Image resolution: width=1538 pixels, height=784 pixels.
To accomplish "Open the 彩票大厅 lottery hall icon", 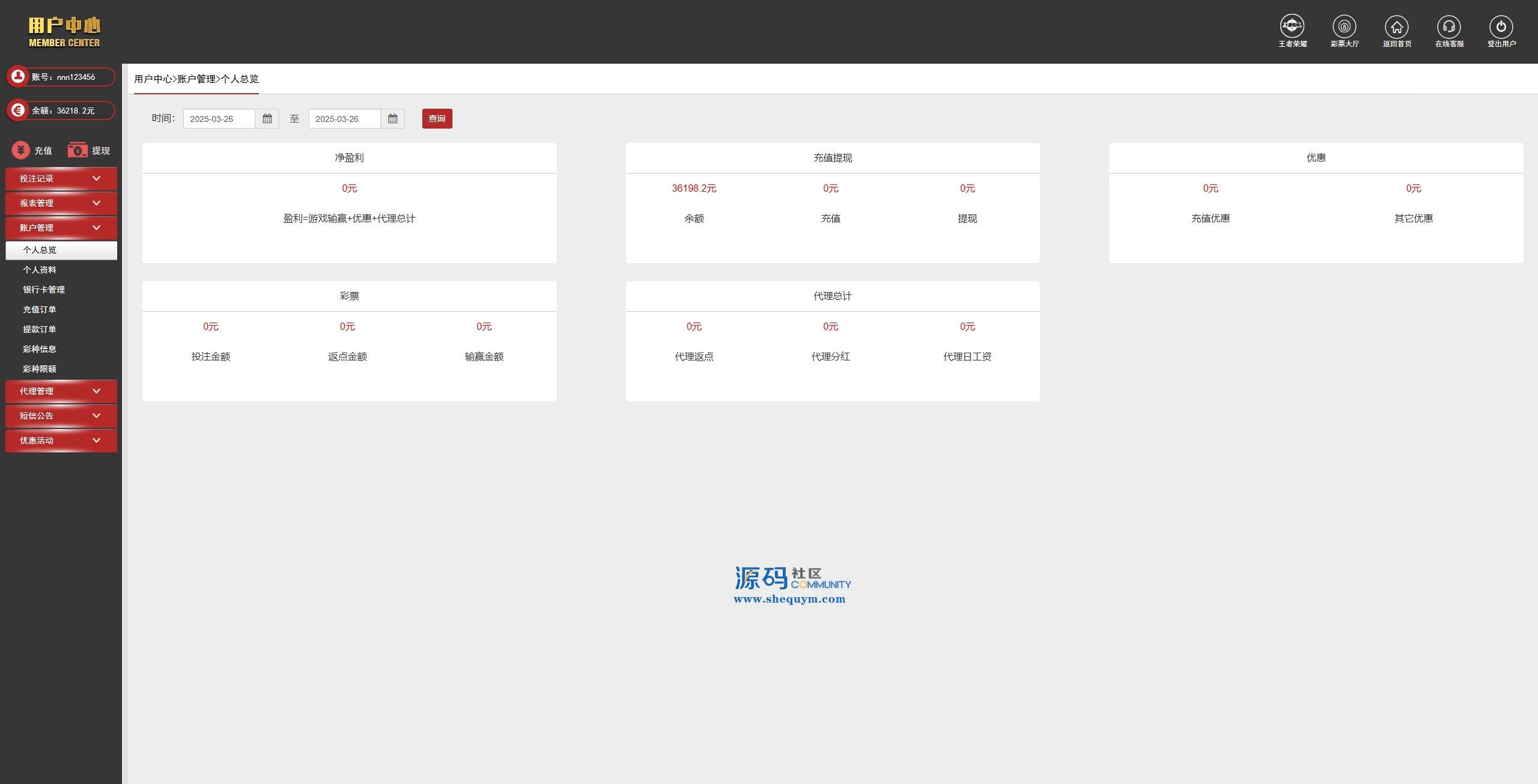I will tap(1345, 27).
